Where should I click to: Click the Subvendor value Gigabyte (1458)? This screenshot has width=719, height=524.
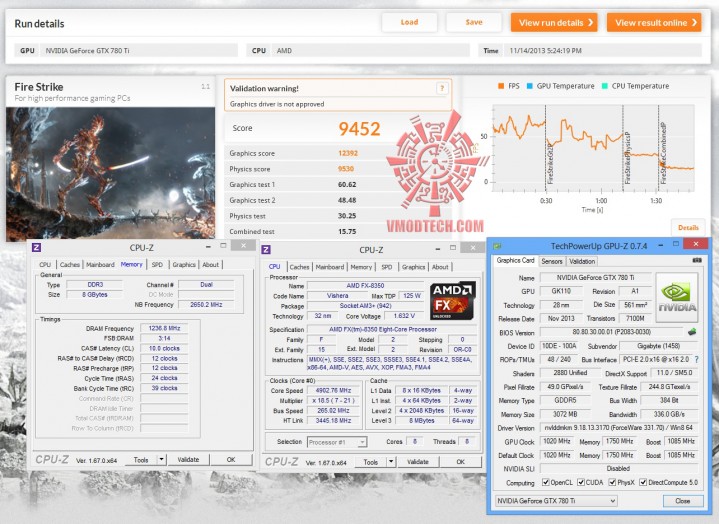[x=658, y=346]
